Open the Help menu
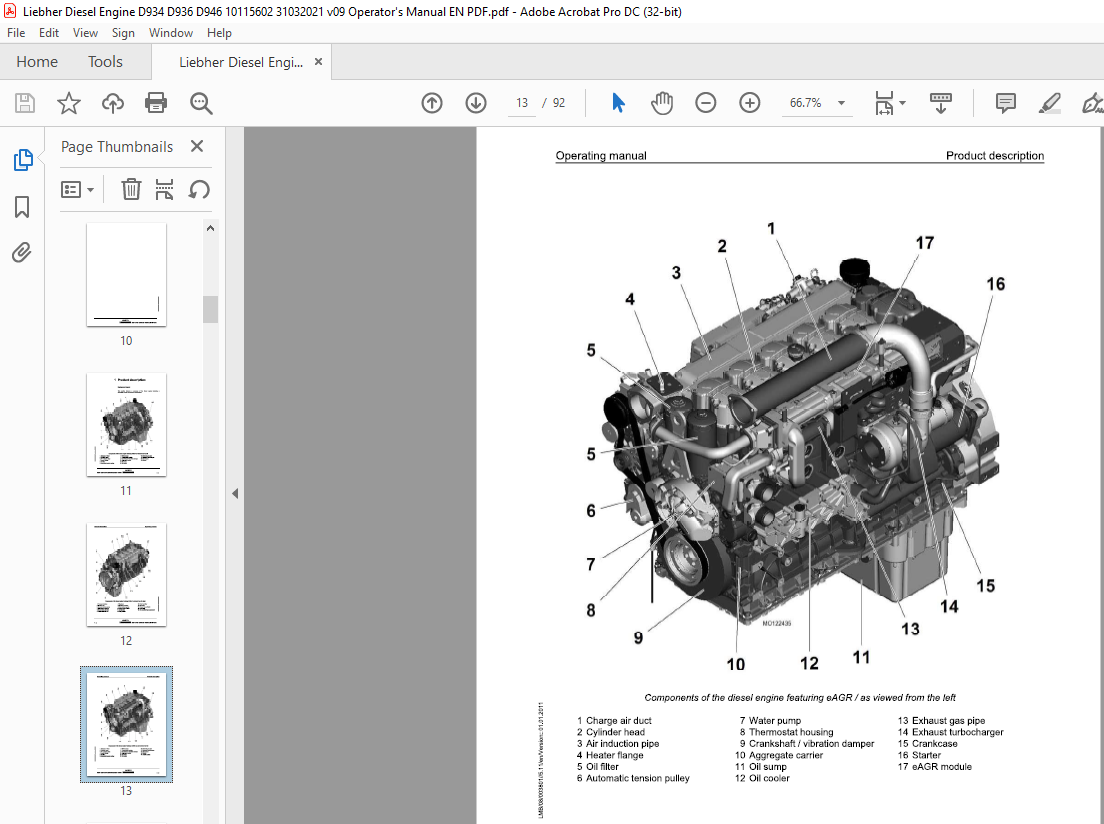Viewport: 1104px width, 824px height. click(219, 33)
